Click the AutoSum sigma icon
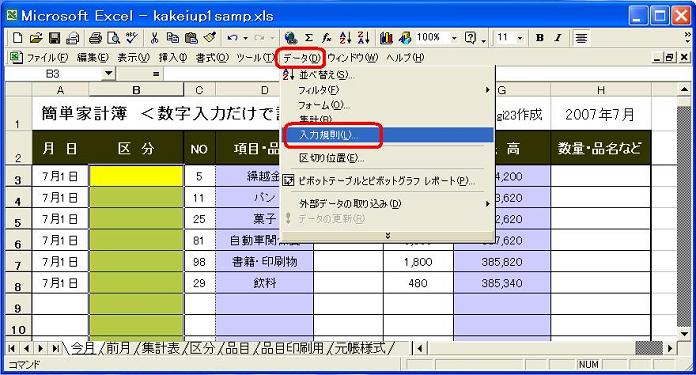The image size is (696, 375). [309, 38]
